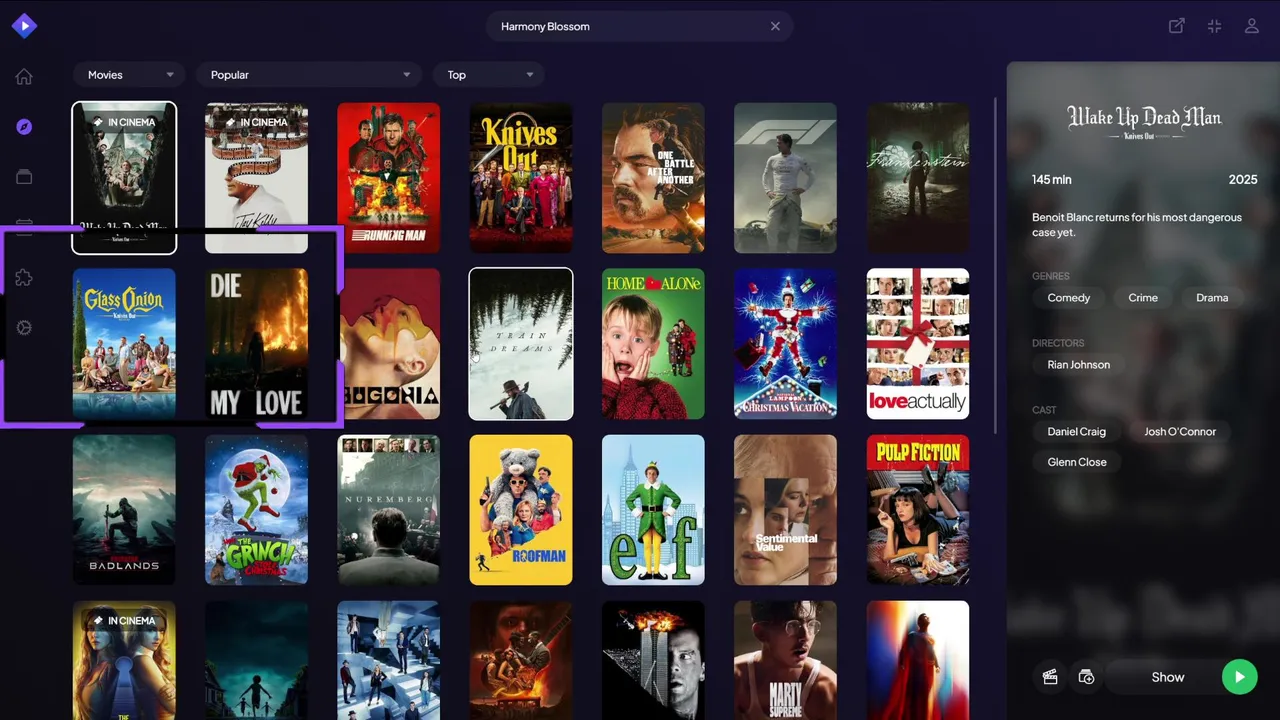Click the Stremio logo at top left
This screenshot has width=1280, height=720.
24,26
